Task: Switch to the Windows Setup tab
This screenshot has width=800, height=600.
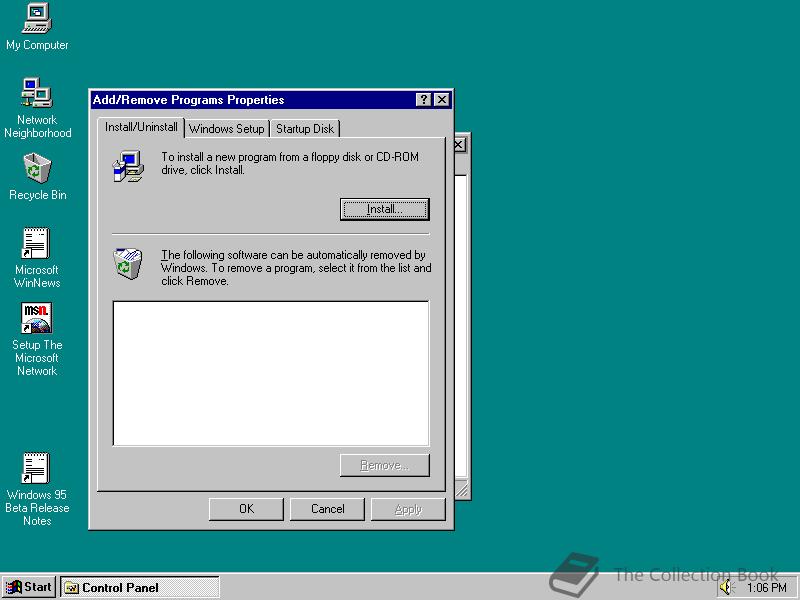Action: click(227, 129)
